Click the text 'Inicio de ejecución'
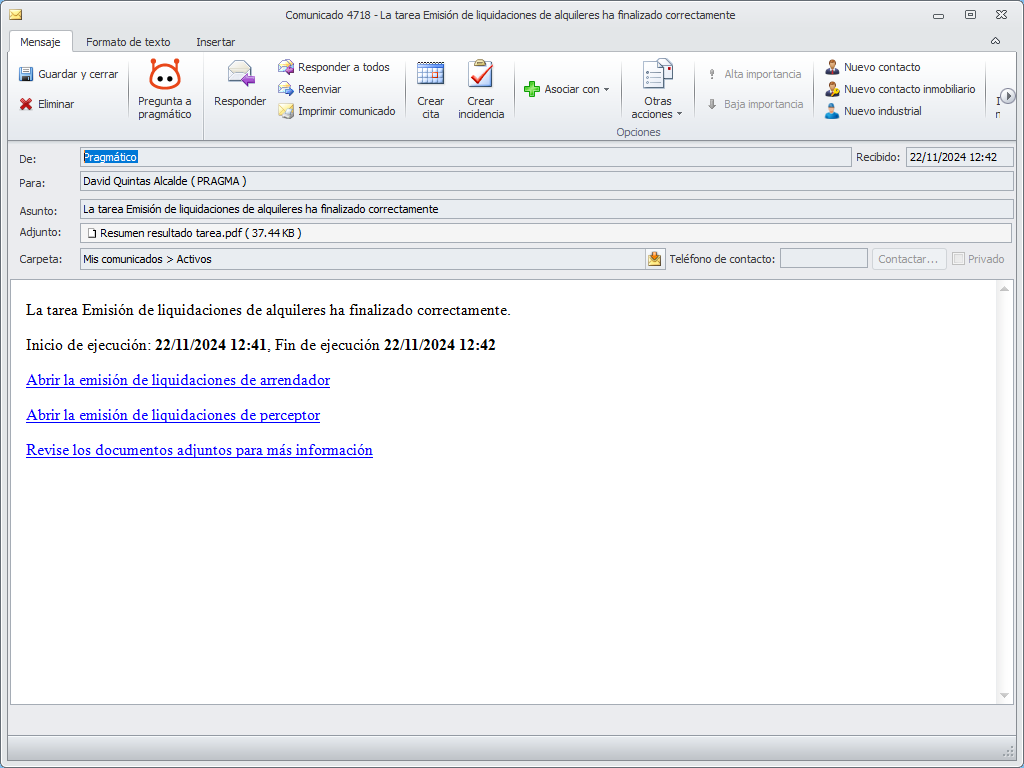The image size is (1024, 768). 88,345
